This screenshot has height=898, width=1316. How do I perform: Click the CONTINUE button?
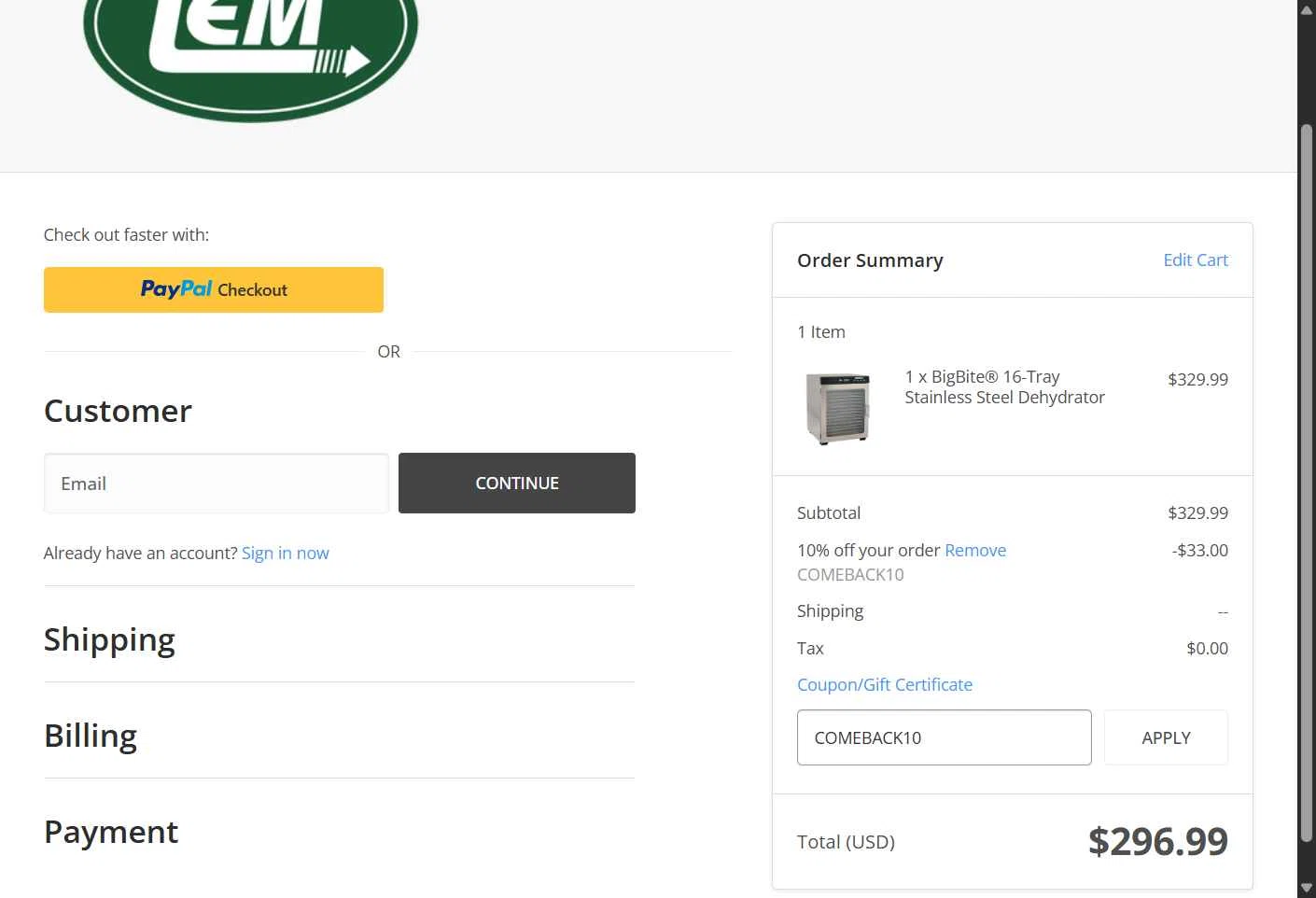517,484
